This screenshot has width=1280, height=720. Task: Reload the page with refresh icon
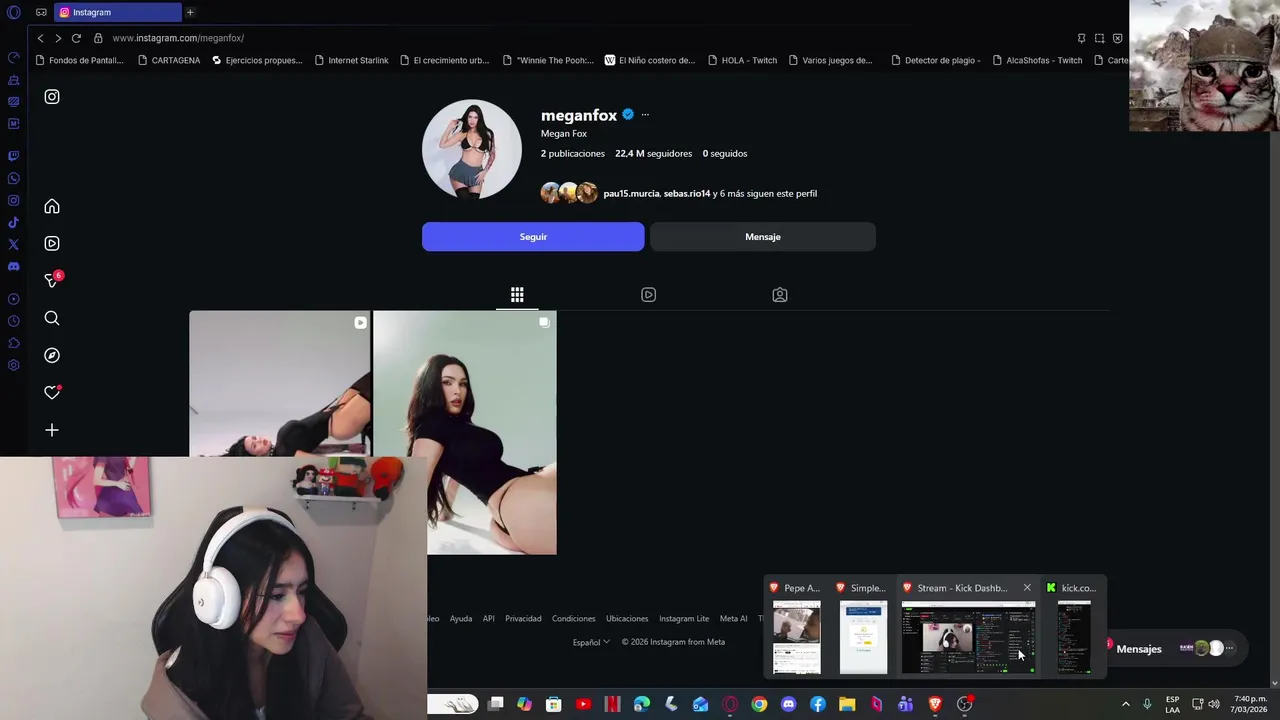(76, 38)
